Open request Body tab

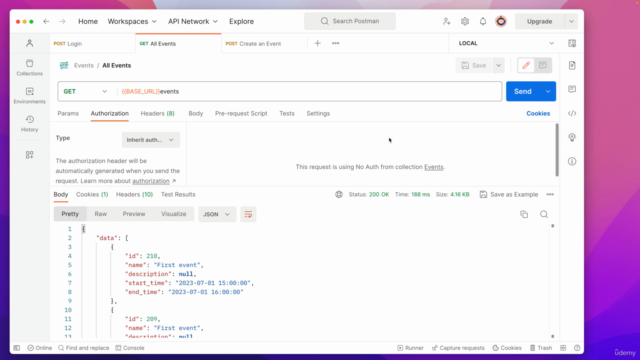pyautogui.click(x=196, y=113)
